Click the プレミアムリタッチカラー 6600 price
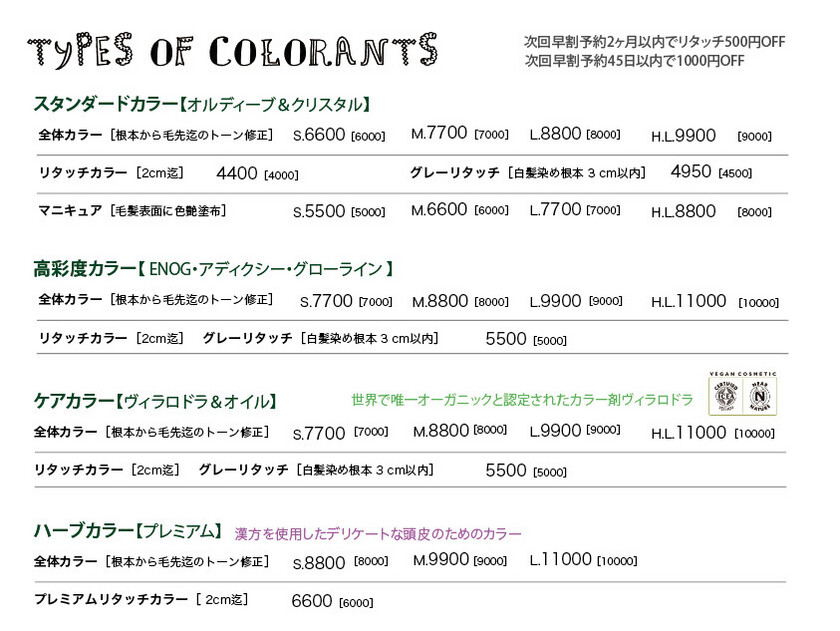The image size is (840, 631). (311, 601)
